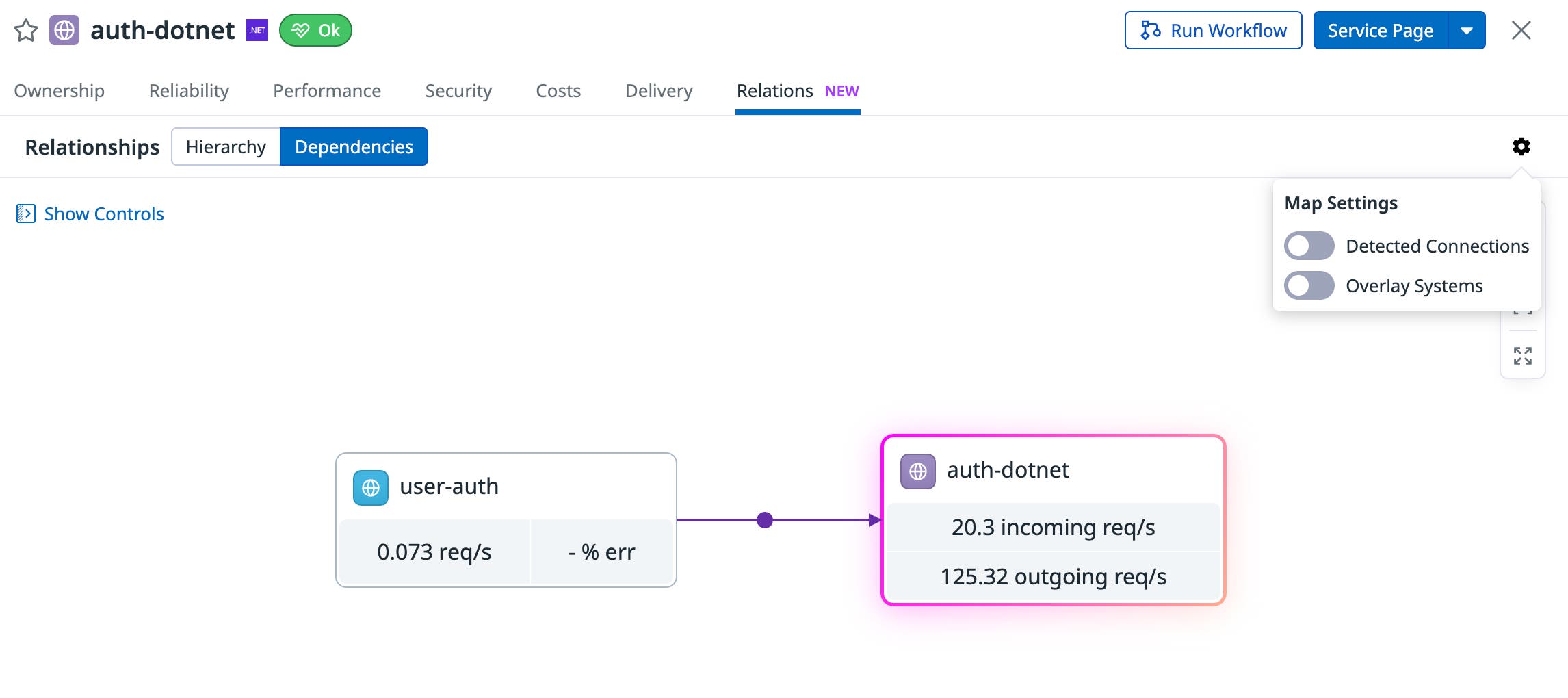Switch to the Reliability tab

pyautogui.click(x=190, y=90)
